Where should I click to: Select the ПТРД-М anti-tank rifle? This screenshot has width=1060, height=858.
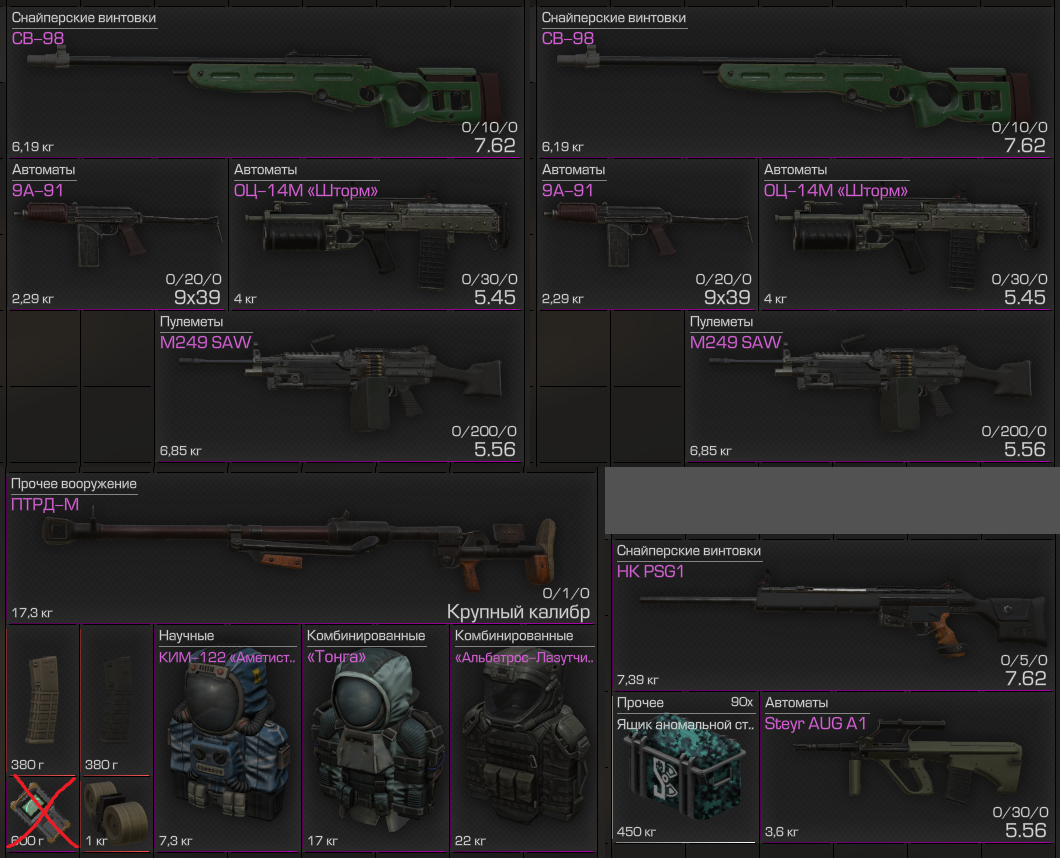[x=302, y=548]
